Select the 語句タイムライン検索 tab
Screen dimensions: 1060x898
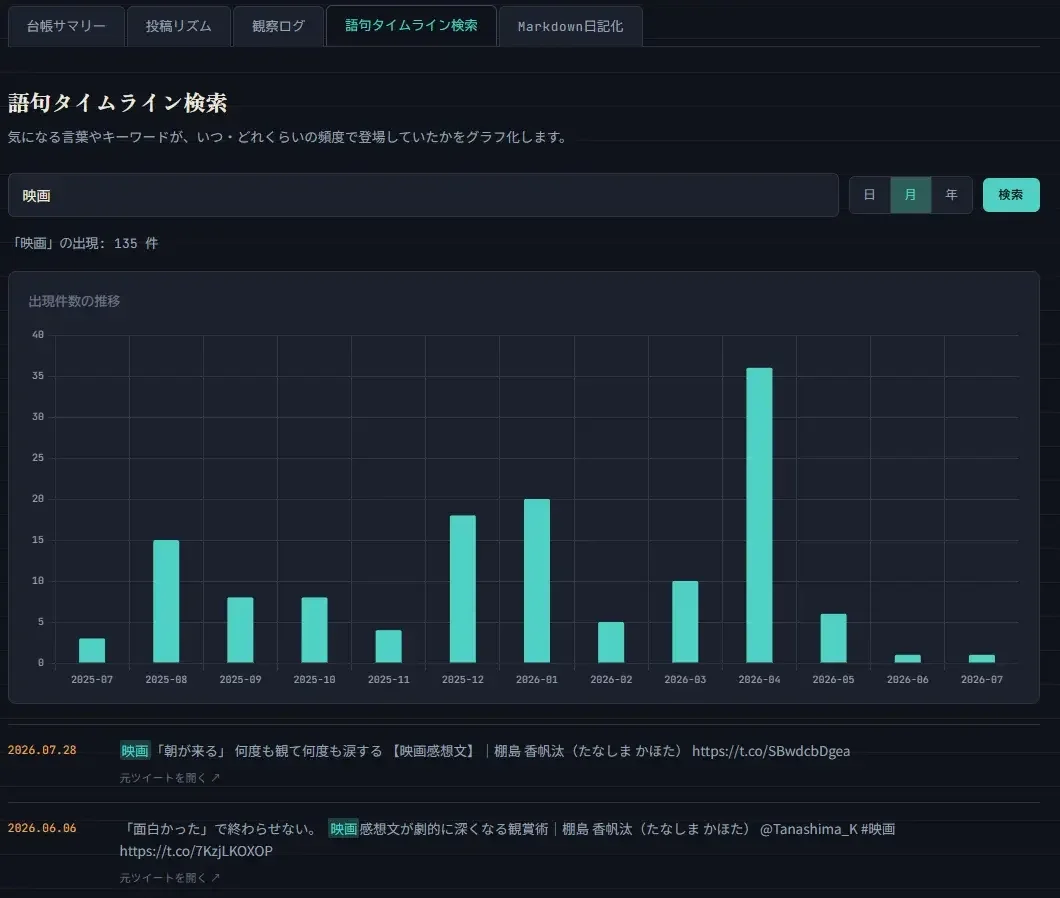coord(411,26)
